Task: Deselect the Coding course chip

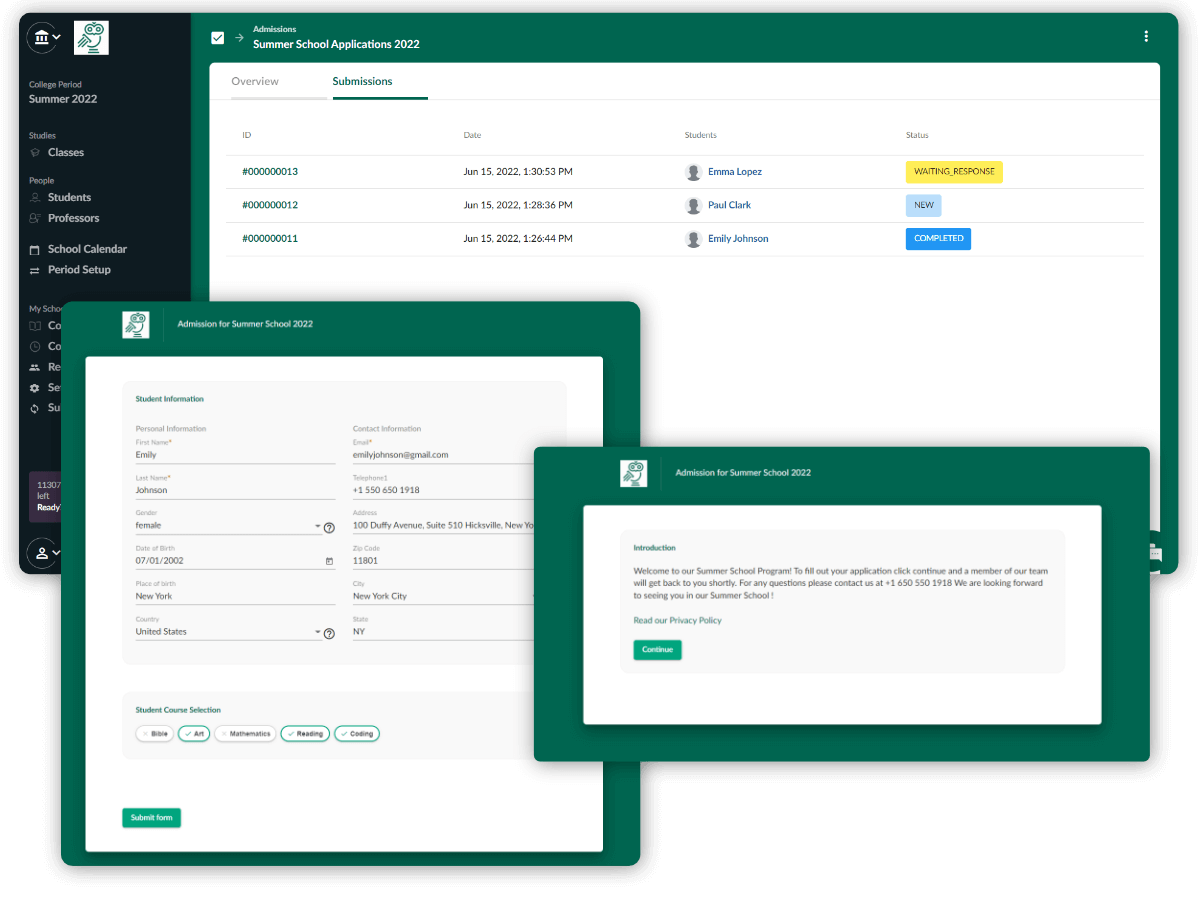Action: (x=356, y=734)
